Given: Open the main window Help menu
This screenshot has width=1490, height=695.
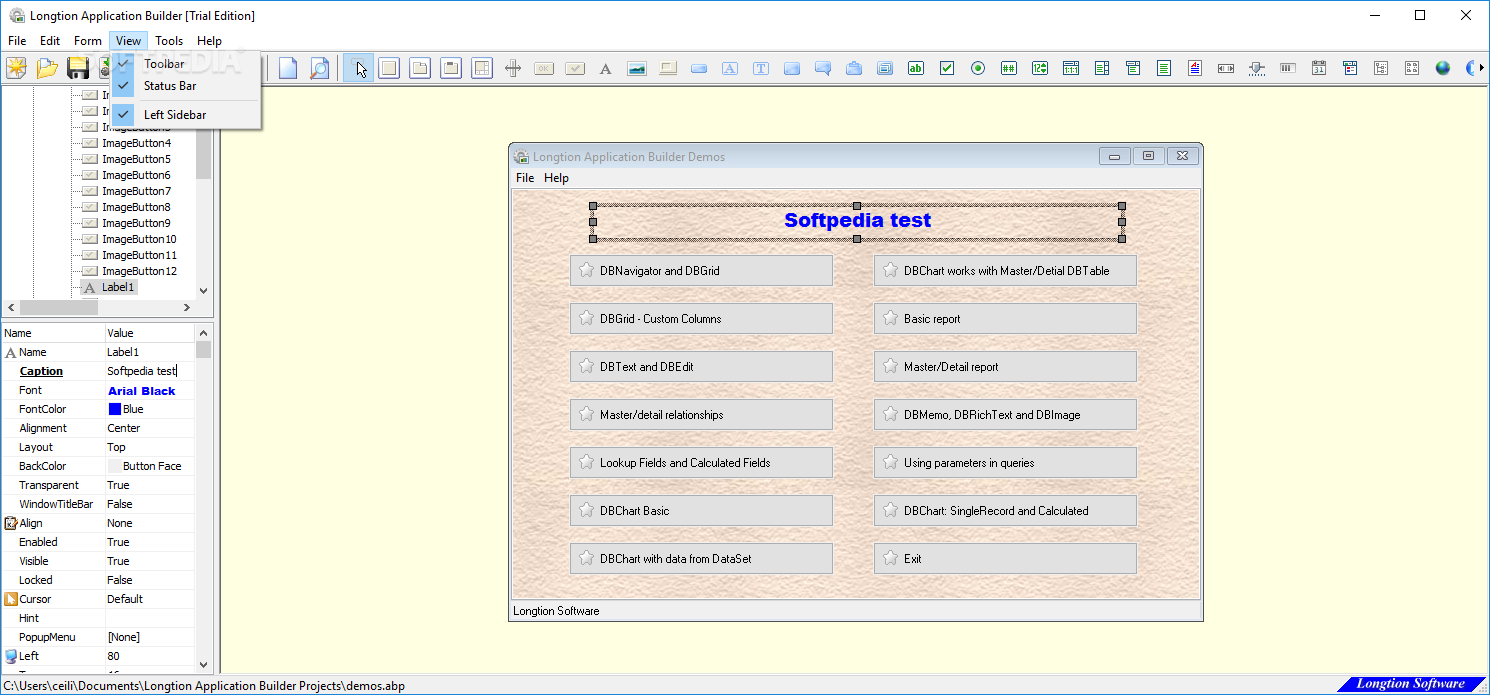Looking at the screenshot, I should click(x=209, y=41).
